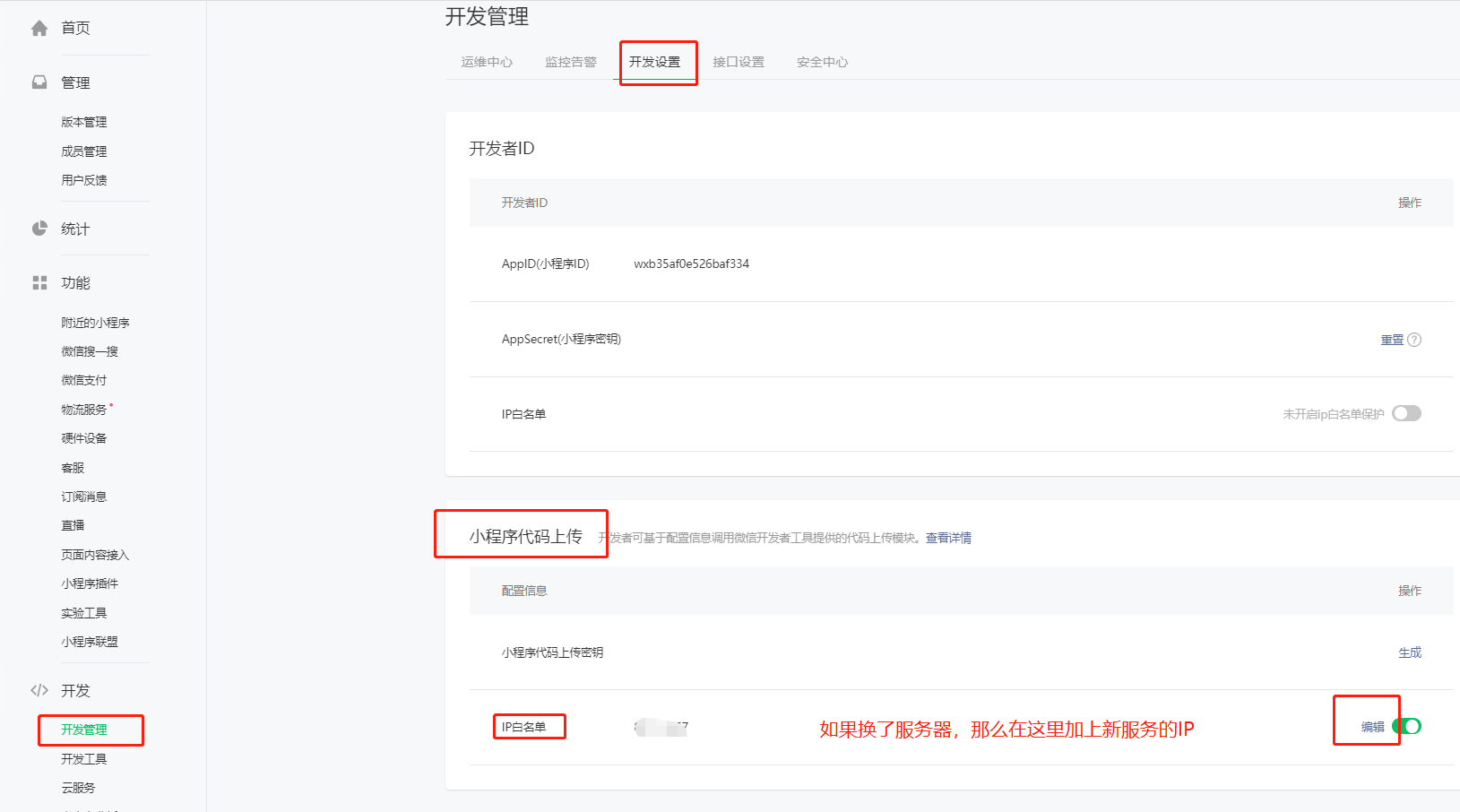
Task: Click the 重置 link for AppSecret
Action: (x=1392, y=340)
